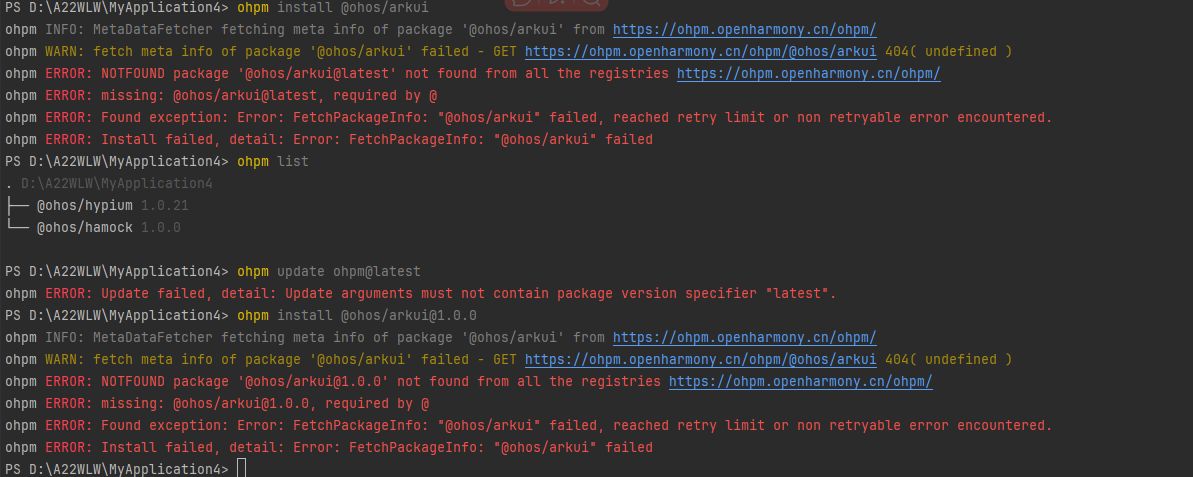Click version 1.0.0 beside @ohos/hamock

161,227
